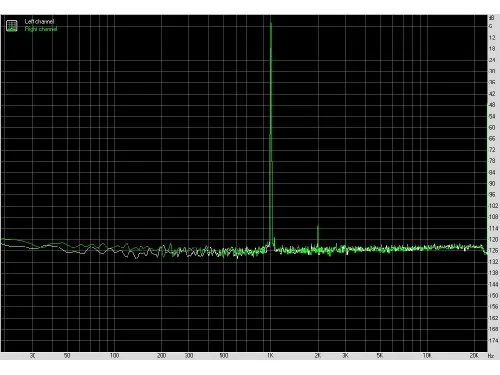Click the 200 Hz frequency axis label

pos(161,356)
